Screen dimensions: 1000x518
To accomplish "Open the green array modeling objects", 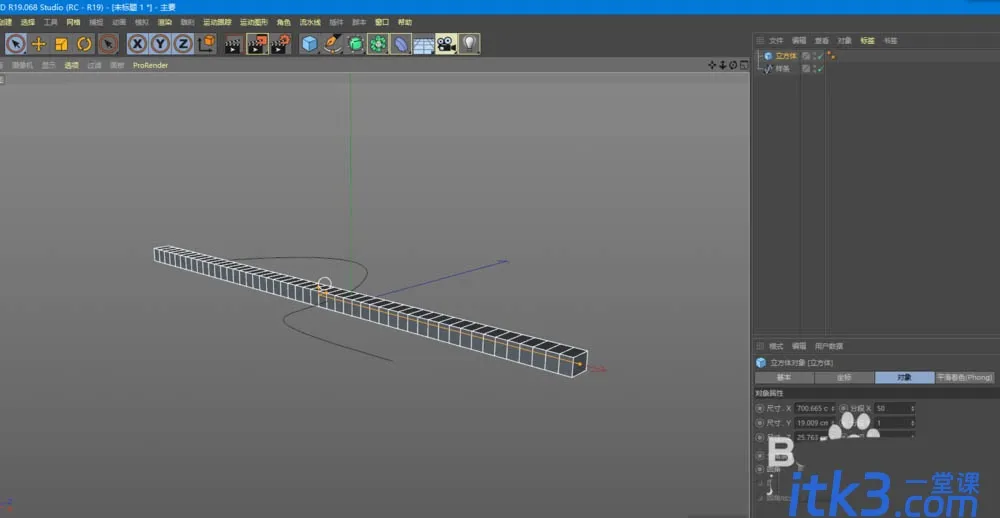I will [378, 44].
